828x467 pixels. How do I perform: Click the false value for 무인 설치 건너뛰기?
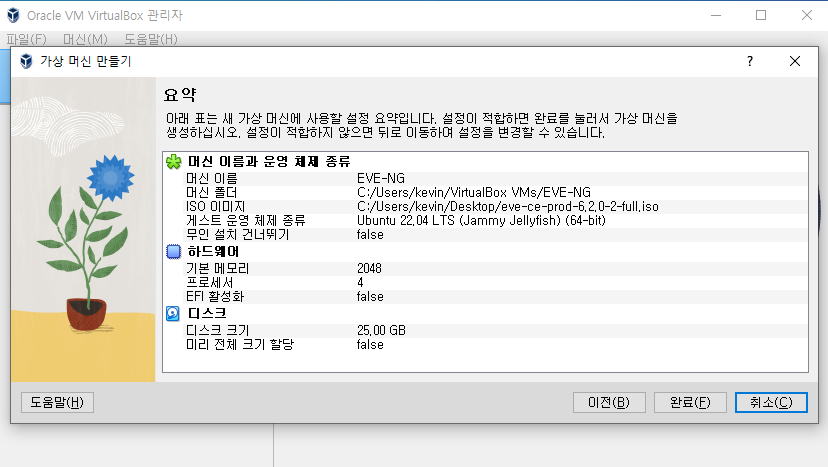[x=370, y=235]
